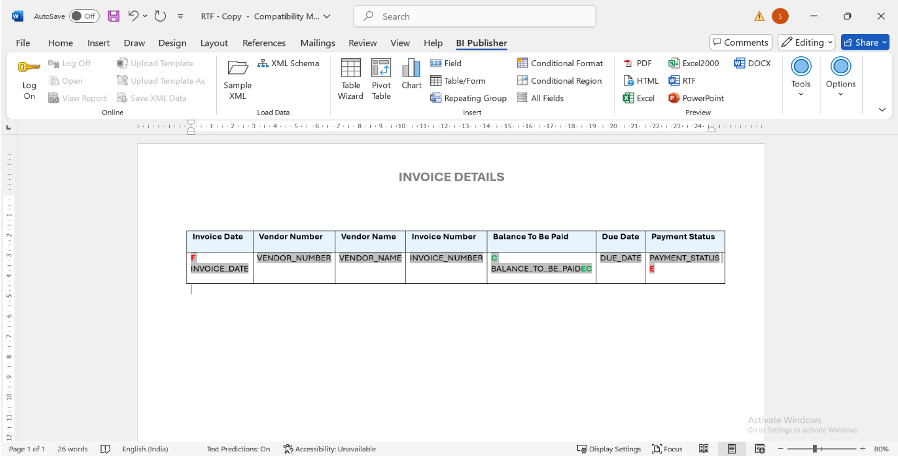Enable Focus mode in status bar
The image size is (898, 456).
click(x=667, y=449)
